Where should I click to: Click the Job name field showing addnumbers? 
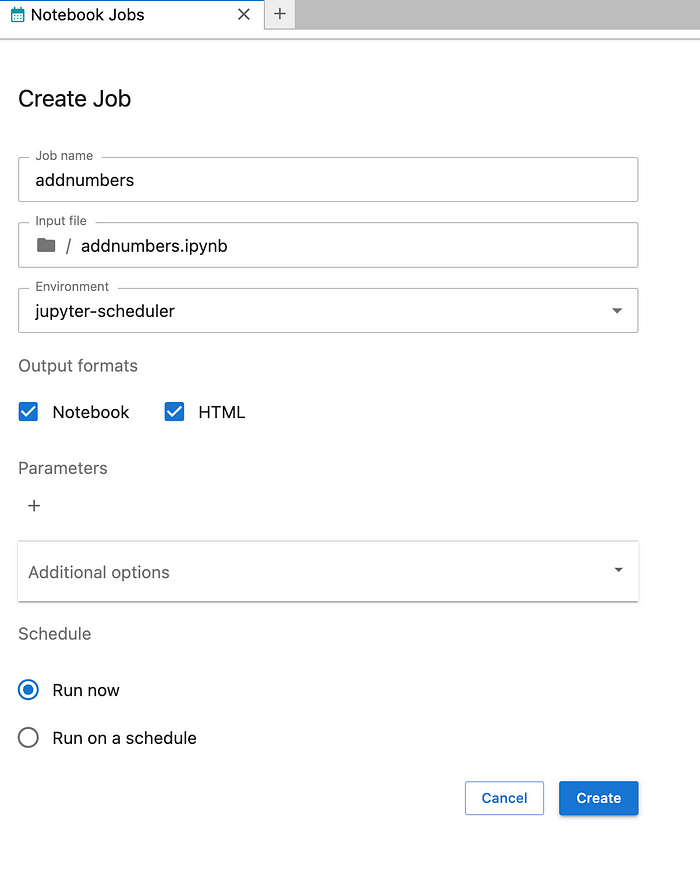point(327,180)
